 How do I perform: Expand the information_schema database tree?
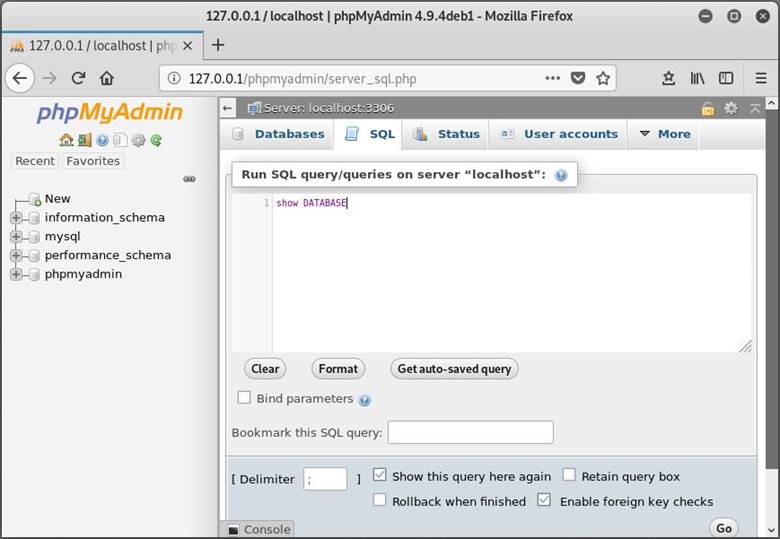16,218
